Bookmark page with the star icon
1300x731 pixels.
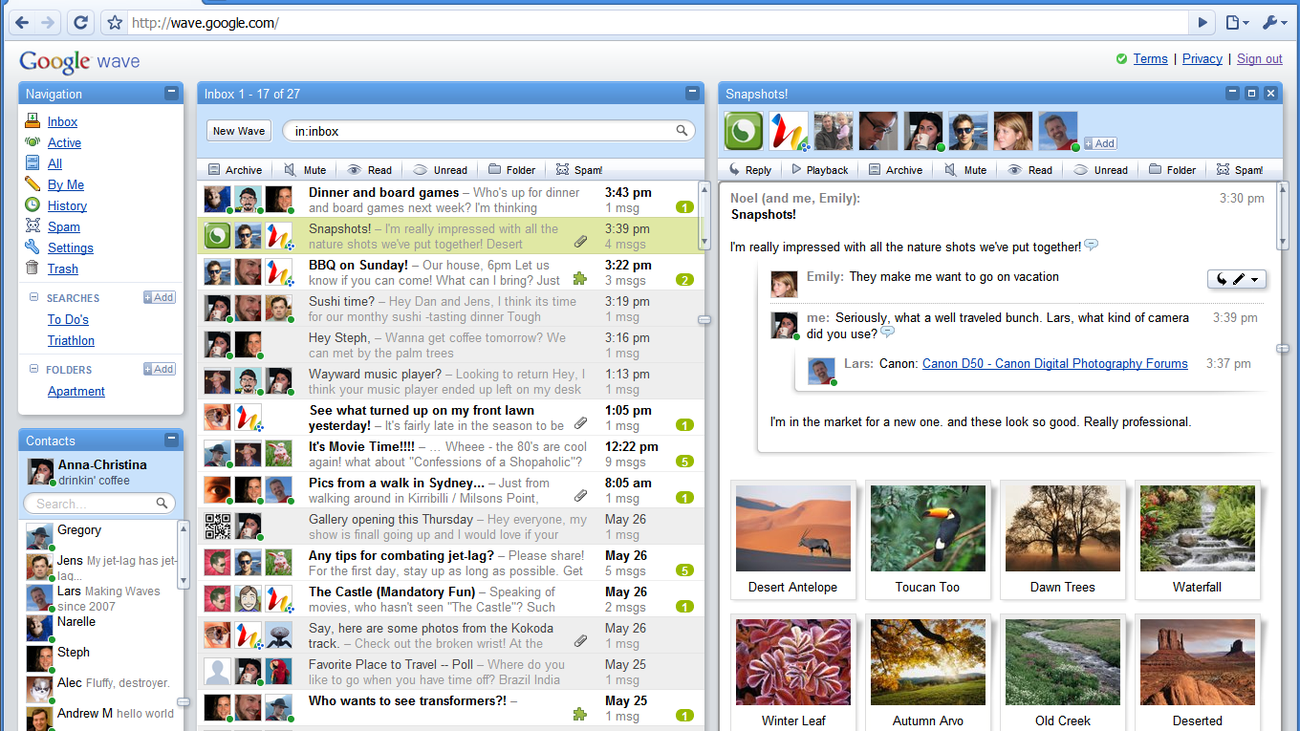click(x=114, y=22)
